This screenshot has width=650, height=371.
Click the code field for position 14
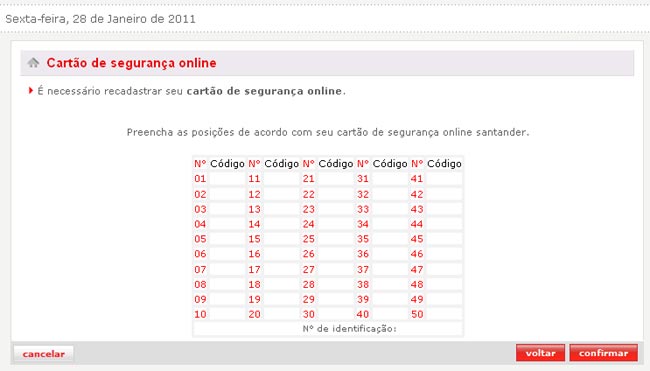coord(281,224)
